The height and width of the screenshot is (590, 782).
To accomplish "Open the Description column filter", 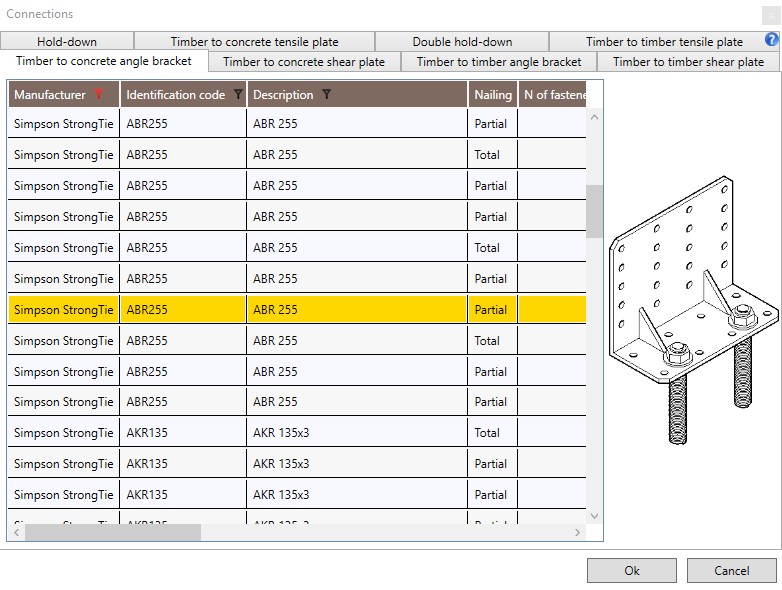I will (326, 94).
